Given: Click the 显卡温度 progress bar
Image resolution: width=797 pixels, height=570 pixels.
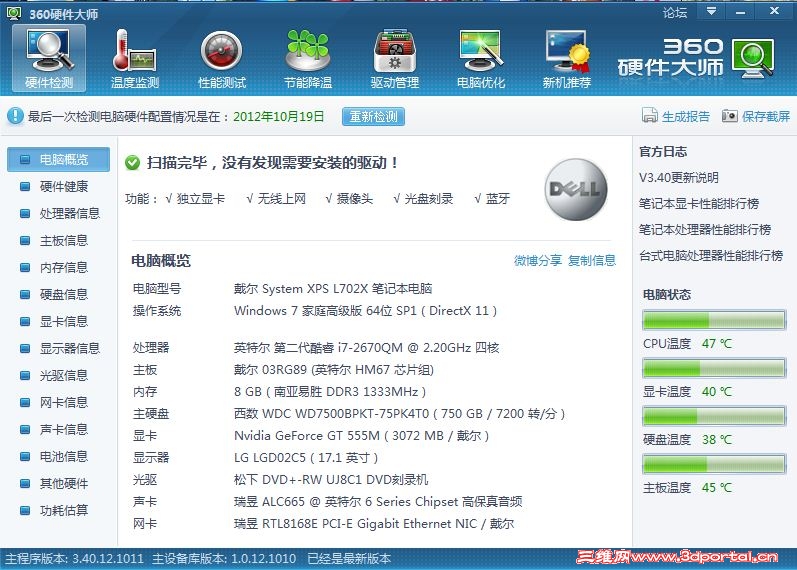Looking at the screenshot, I should tap(714, 368).
